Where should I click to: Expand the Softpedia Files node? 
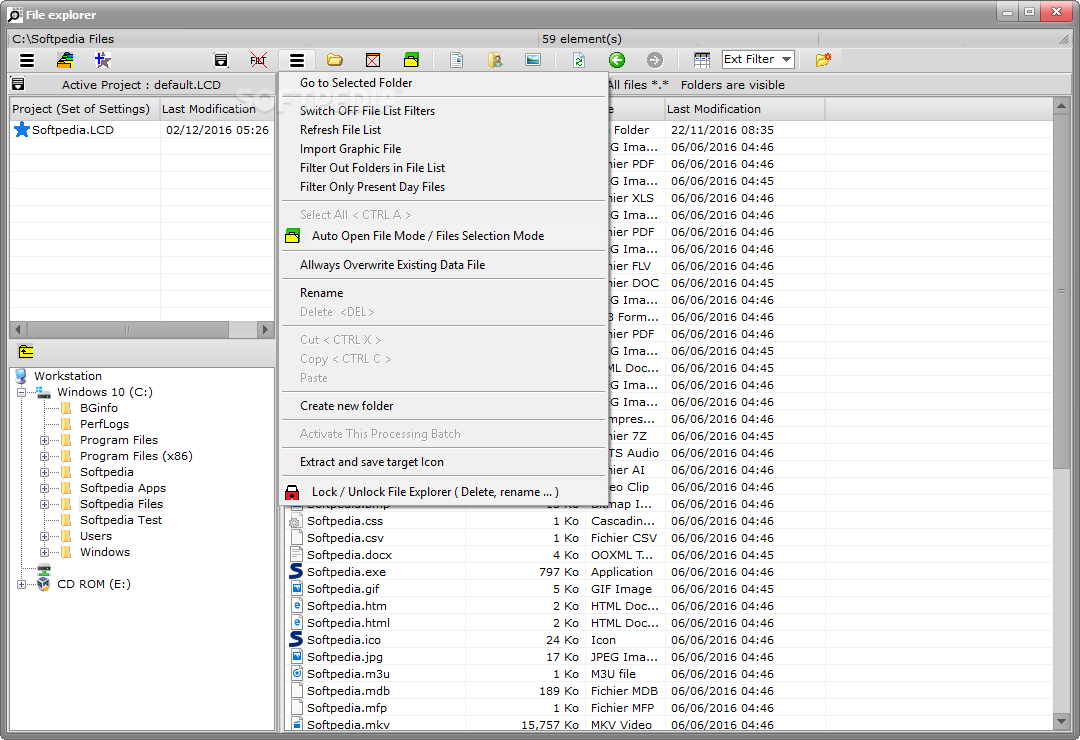44,504
